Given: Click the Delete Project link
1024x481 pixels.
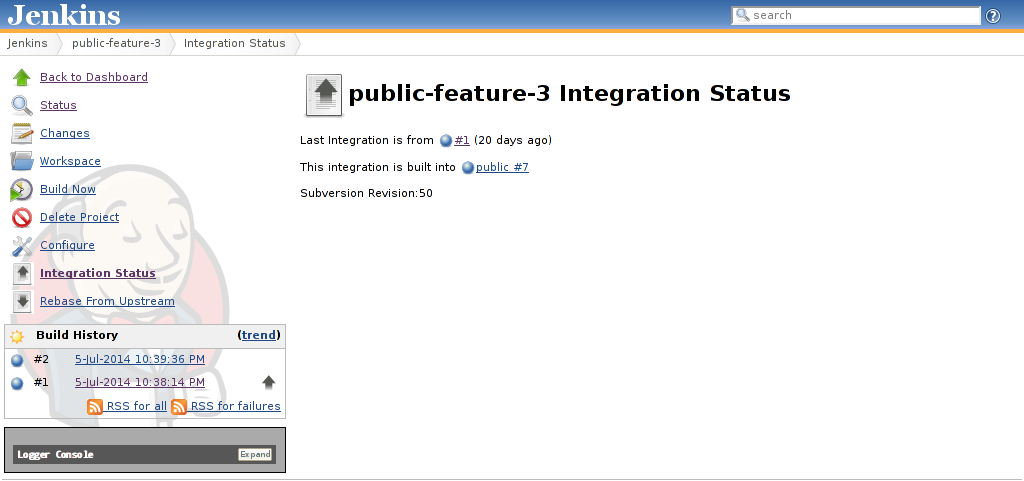Looking at the screenshot, I should pos(79,217).
